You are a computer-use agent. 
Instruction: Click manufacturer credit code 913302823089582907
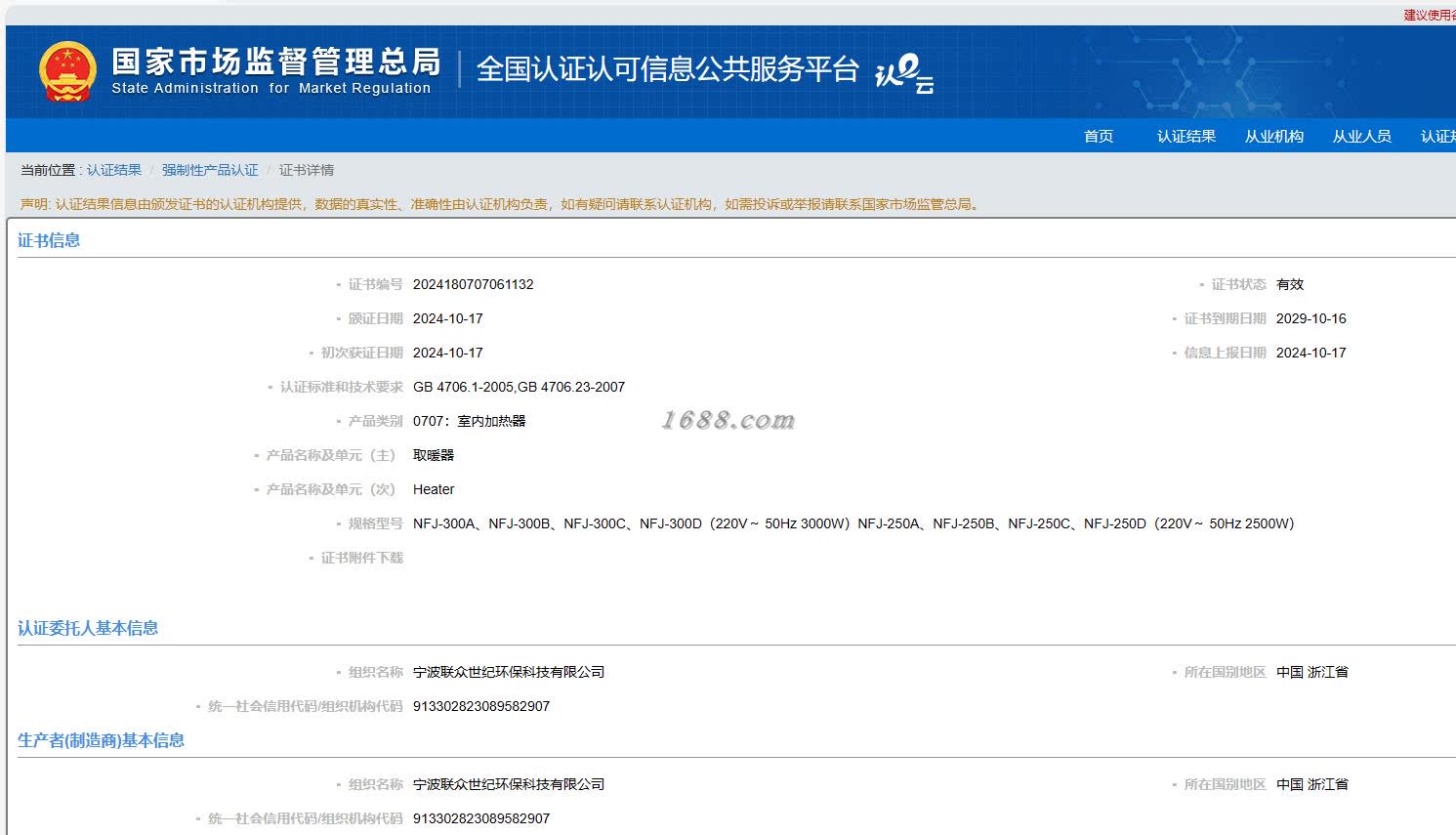pos(481,818)
